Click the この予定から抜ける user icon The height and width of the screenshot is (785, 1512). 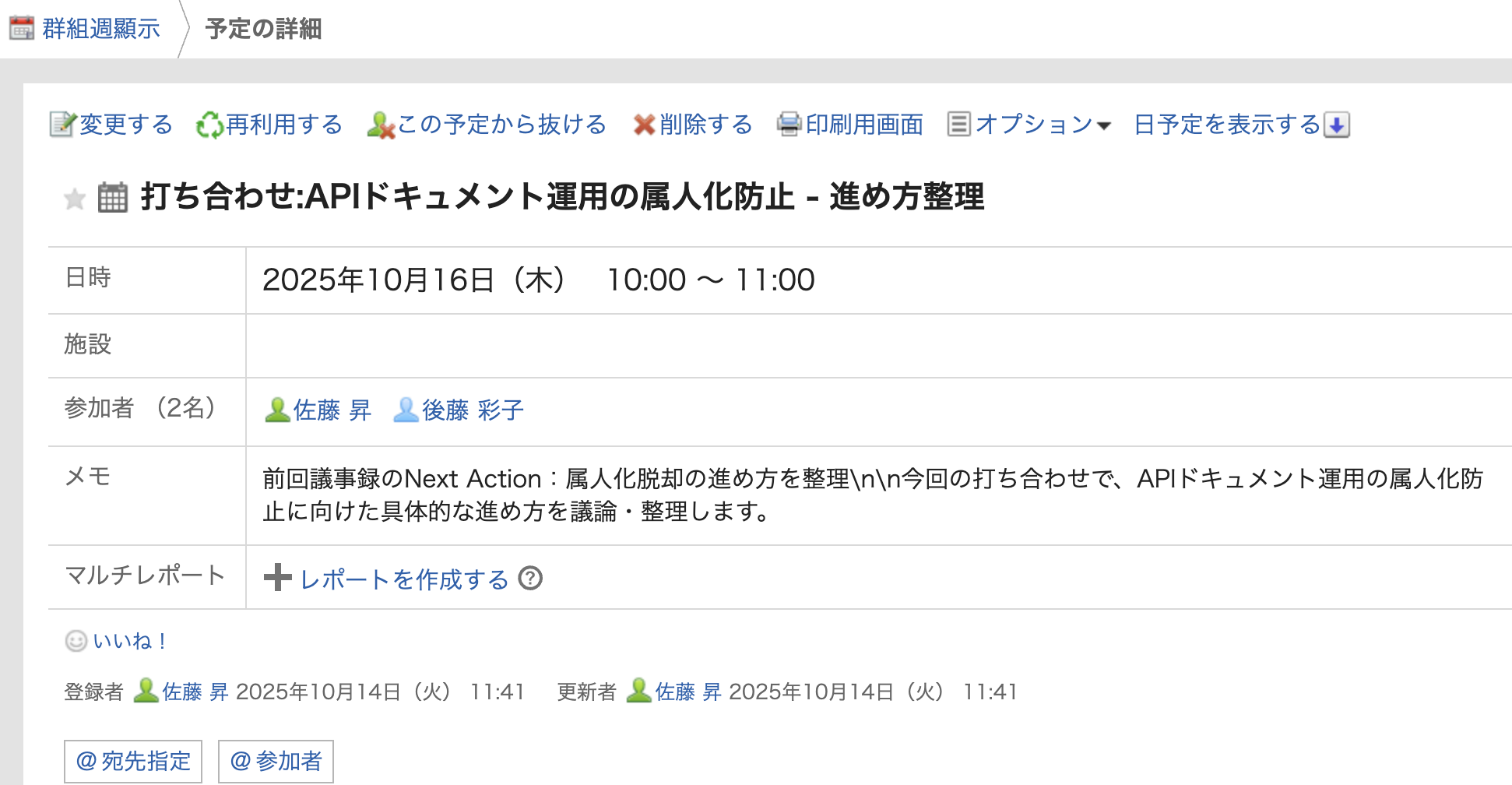(x=381, y=125)
